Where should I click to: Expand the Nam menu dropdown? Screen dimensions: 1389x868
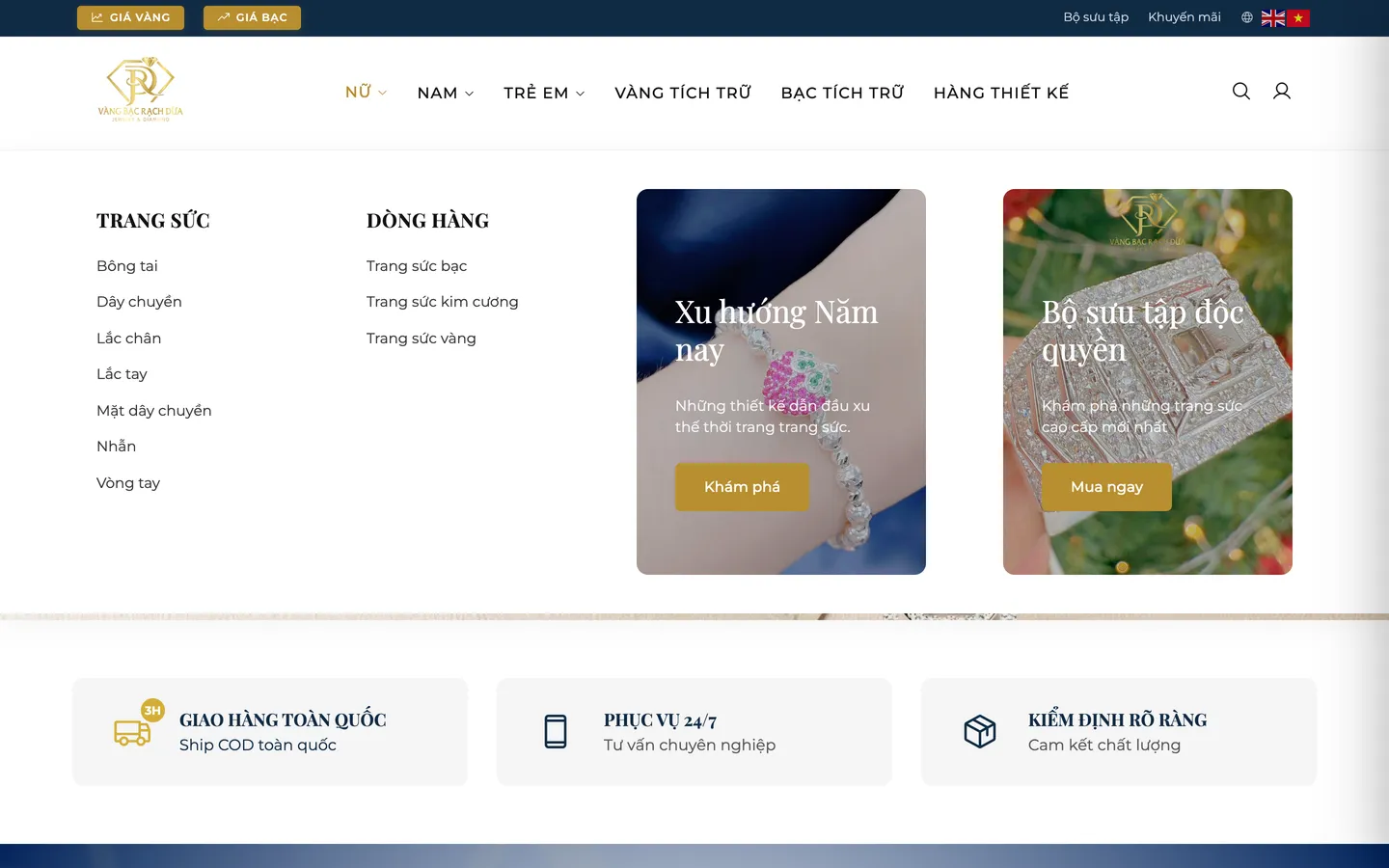pyautogui.click(x=446, y=93)
